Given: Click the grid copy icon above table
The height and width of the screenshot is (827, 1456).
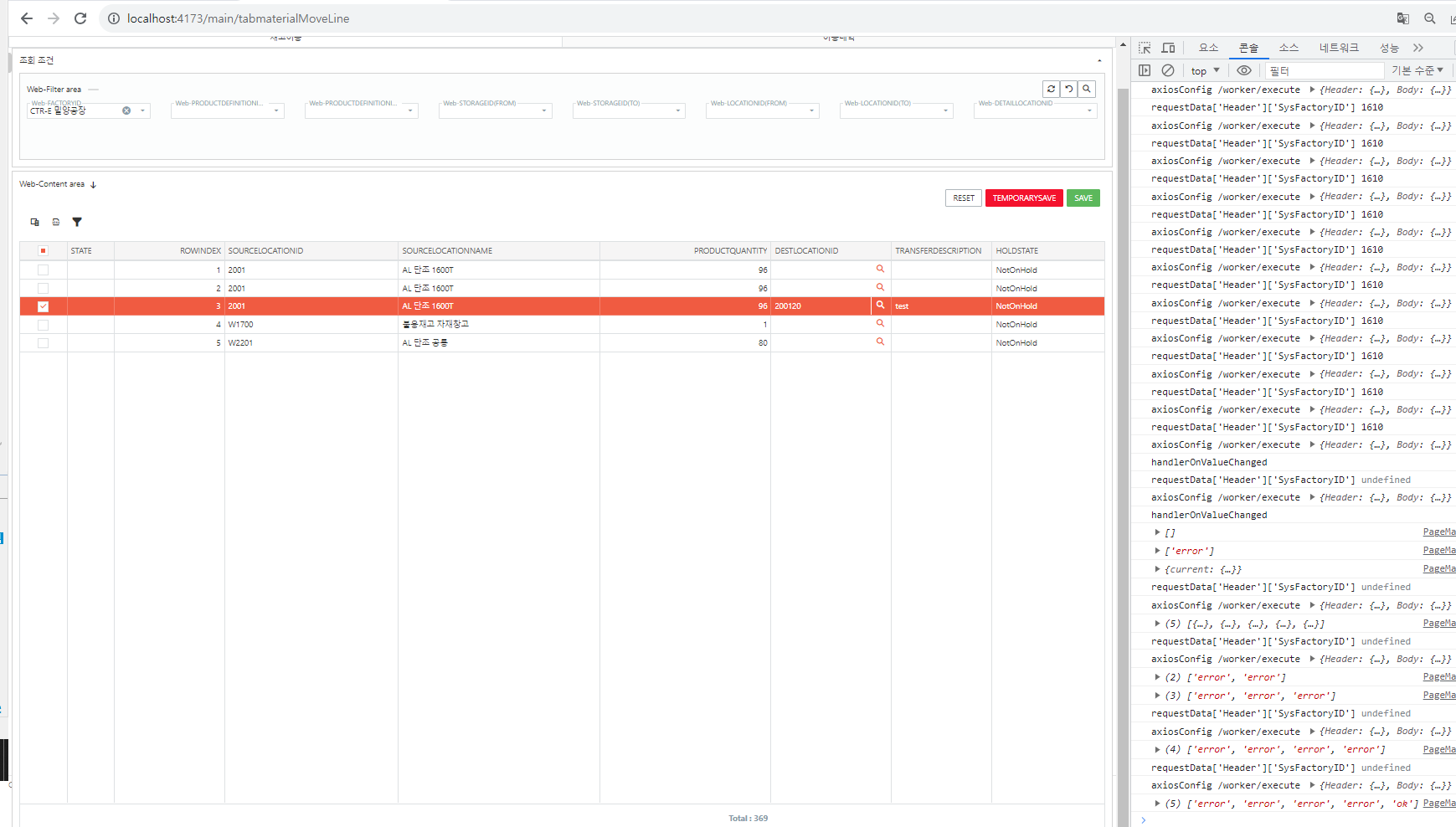Looking at the screenshot, I should pyautogui.click(x=35, y=222).
